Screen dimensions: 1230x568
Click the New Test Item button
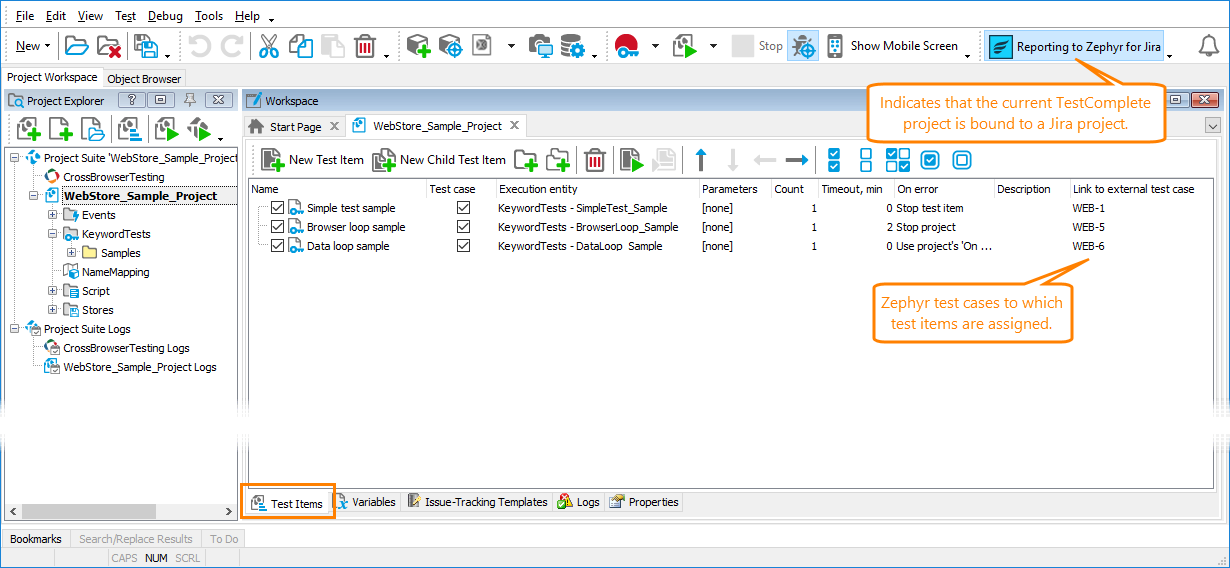tap(313, 160)
